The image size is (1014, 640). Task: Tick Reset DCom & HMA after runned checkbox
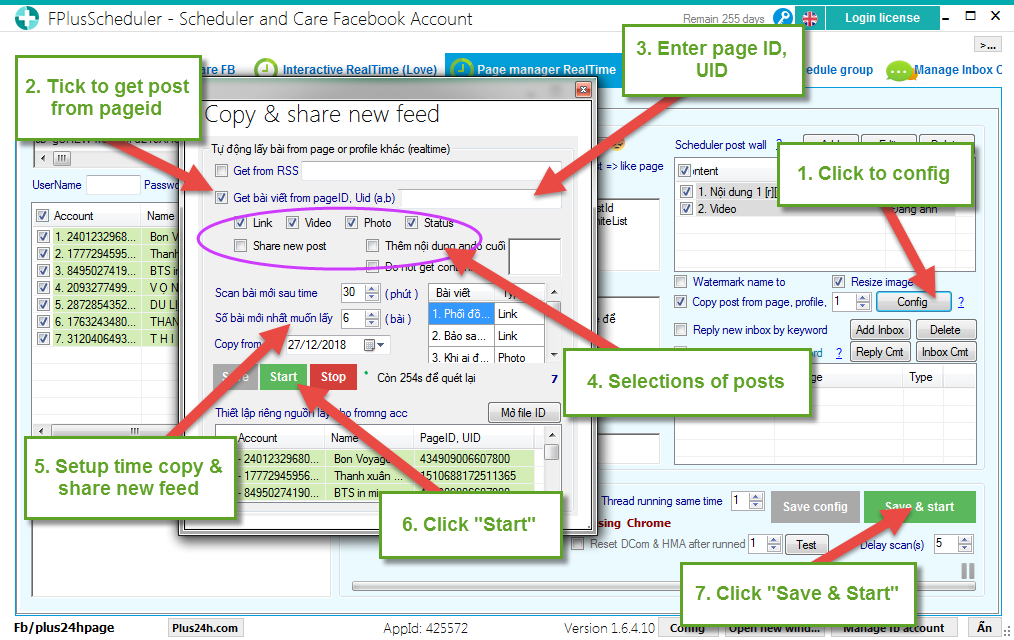coord(578,544)
